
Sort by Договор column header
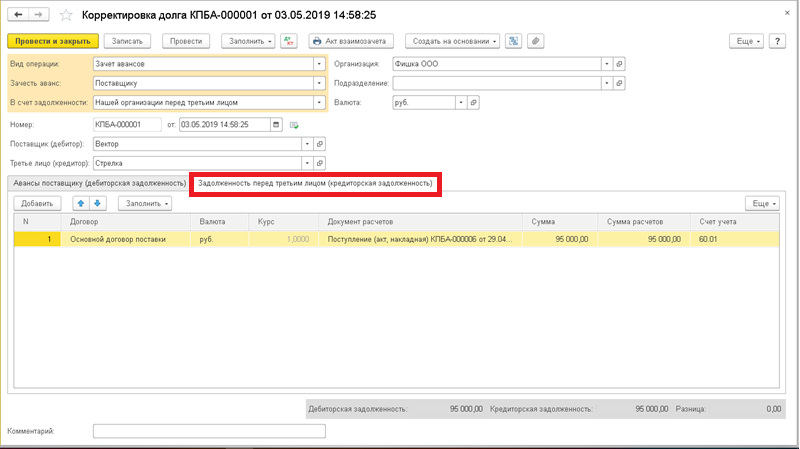click(126, 222)
